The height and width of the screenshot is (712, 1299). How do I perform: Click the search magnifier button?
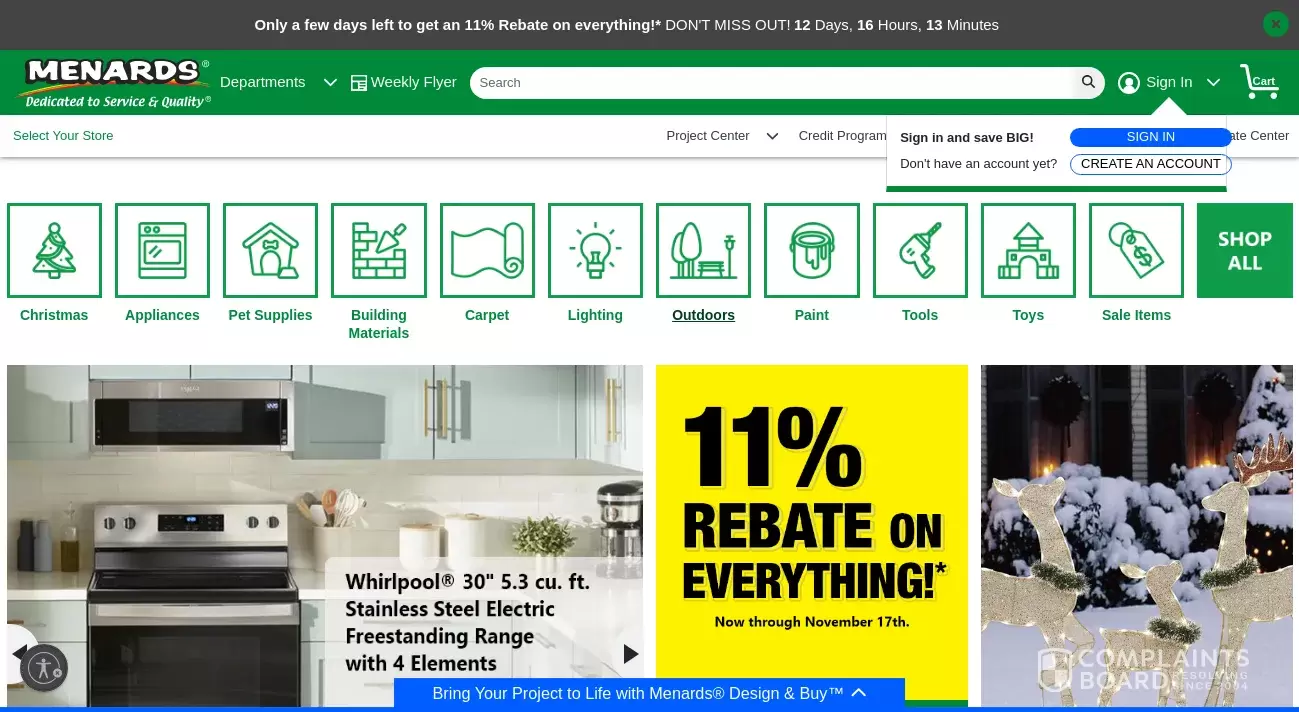1088,82
